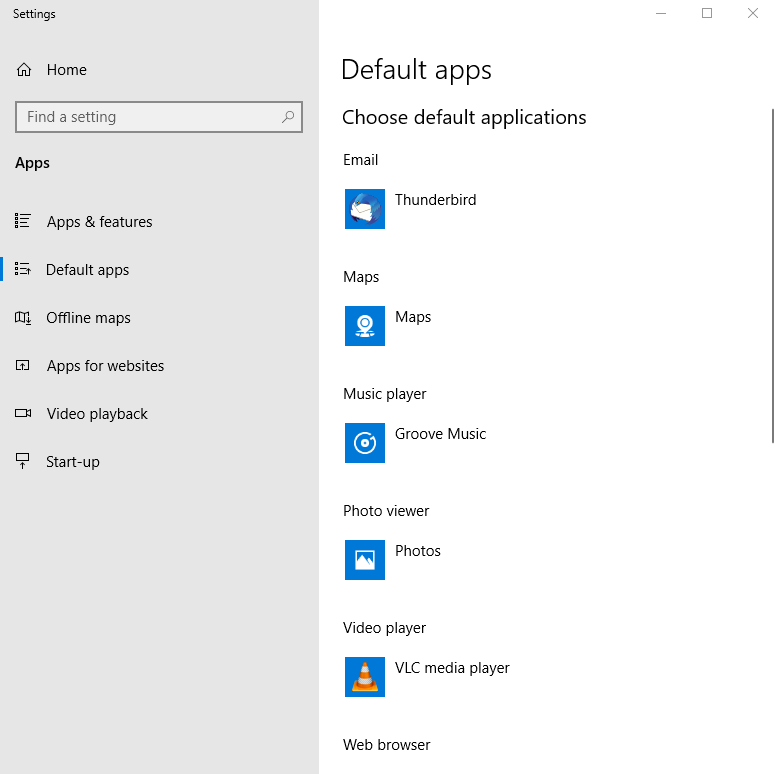Open Video playback settings

point(97,414)
